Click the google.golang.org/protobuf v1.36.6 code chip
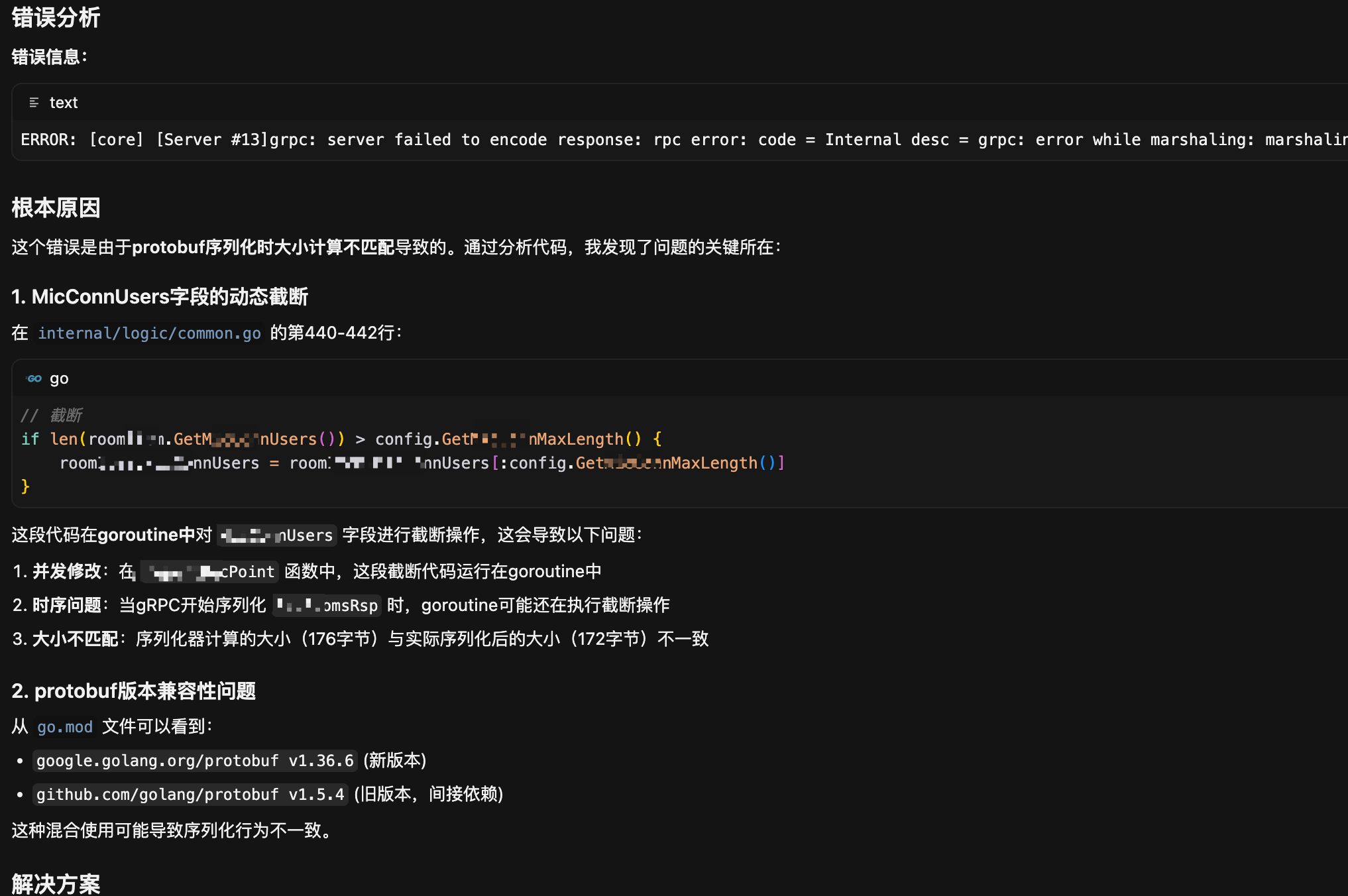This screenshot has height=896, width=1348. [x=195, y=761]
